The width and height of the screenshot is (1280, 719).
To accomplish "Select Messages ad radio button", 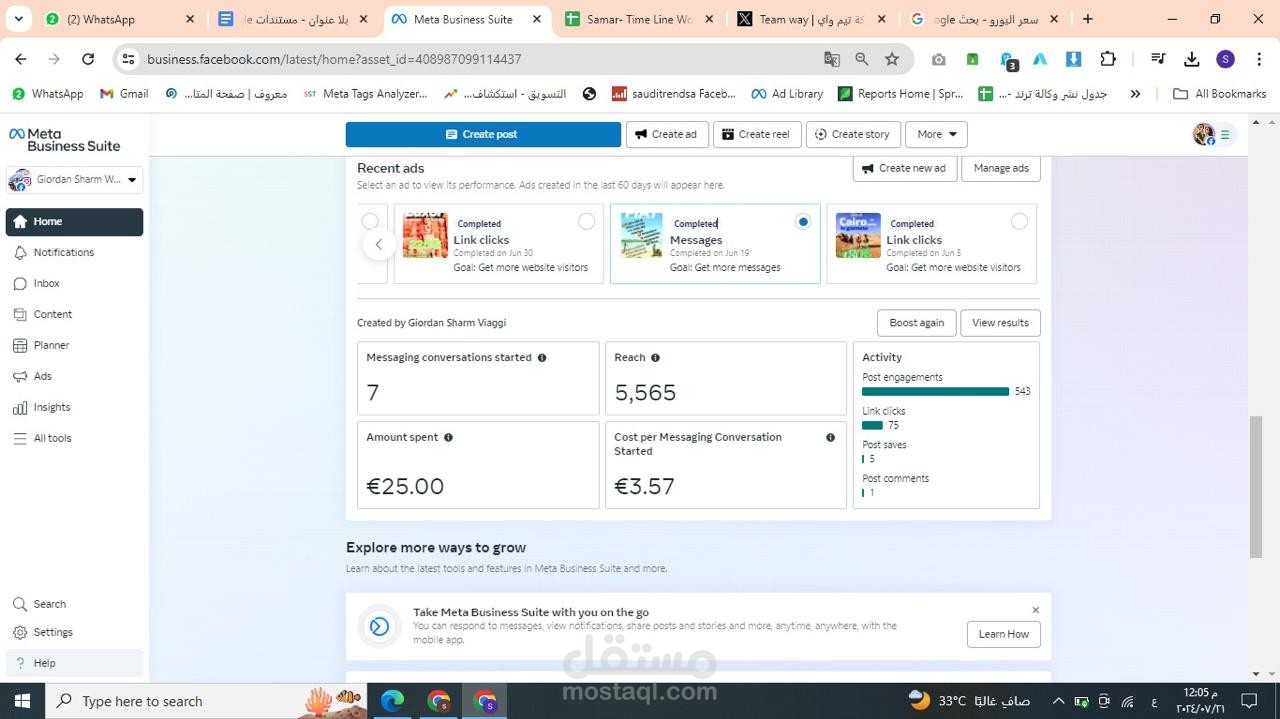I will [x=803, y=222].
